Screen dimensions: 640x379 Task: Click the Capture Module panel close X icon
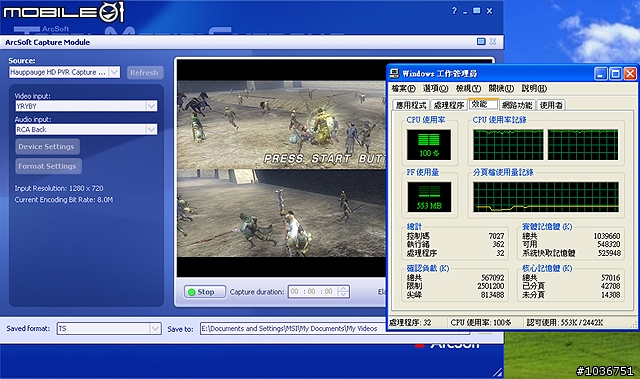click(x=493, y=42)
